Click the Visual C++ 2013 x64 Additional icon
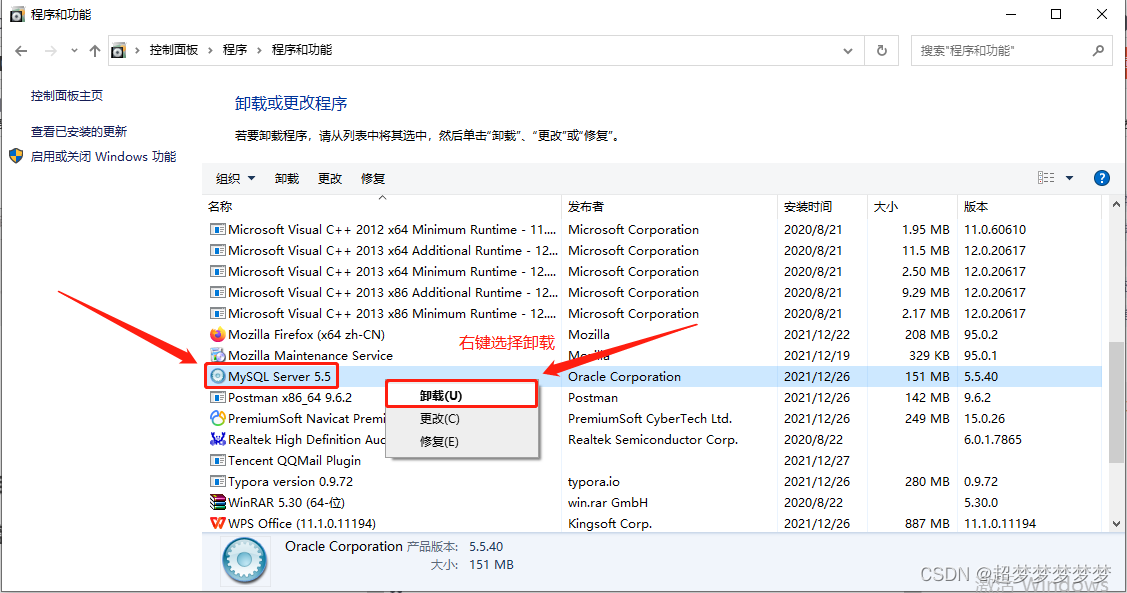This screenshot has width=1127, height=593. click(217, 250)
